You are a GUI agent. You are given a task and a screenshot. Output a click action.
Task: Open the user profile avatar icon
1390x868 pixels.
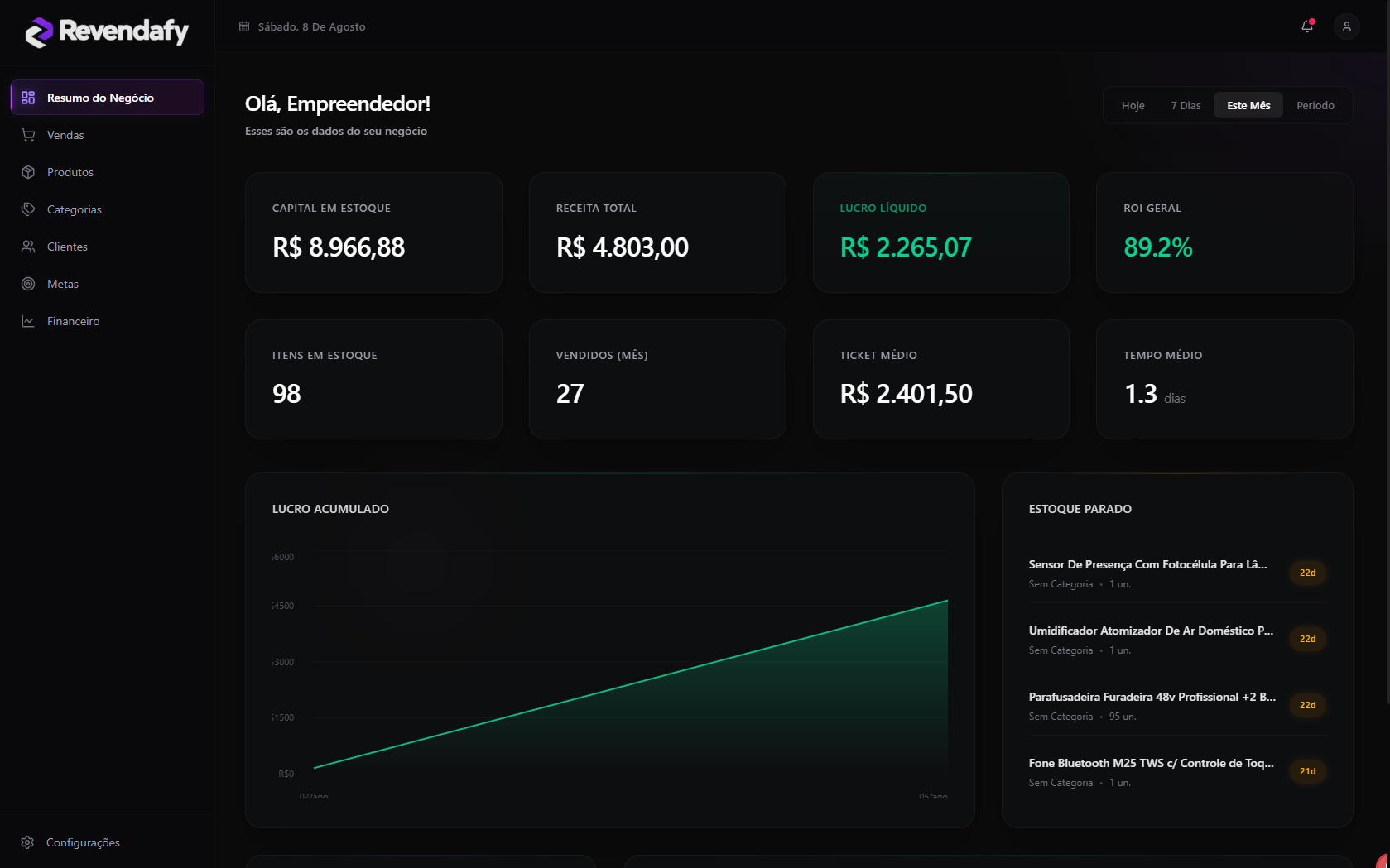coord(1347,26)
